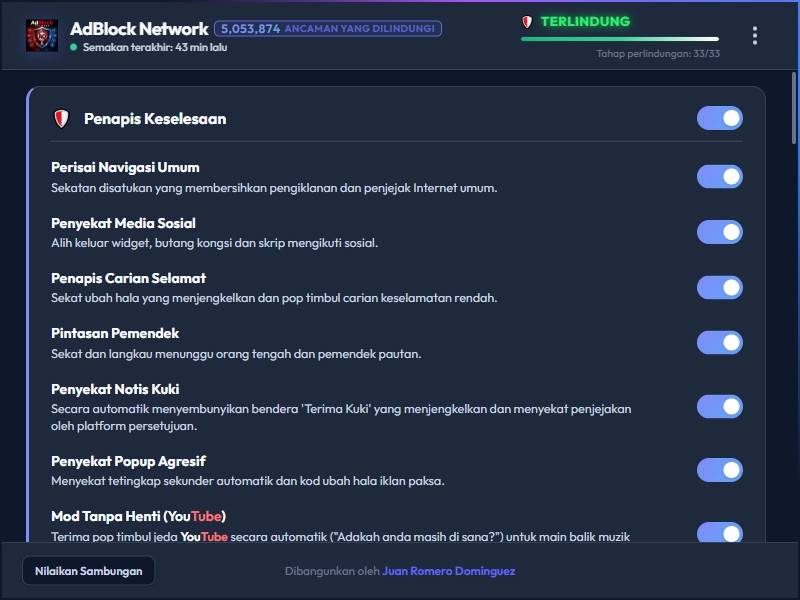Click the Penapis Carian Selamat title
This screenshot has width=800, height=600.
[129, 278]
